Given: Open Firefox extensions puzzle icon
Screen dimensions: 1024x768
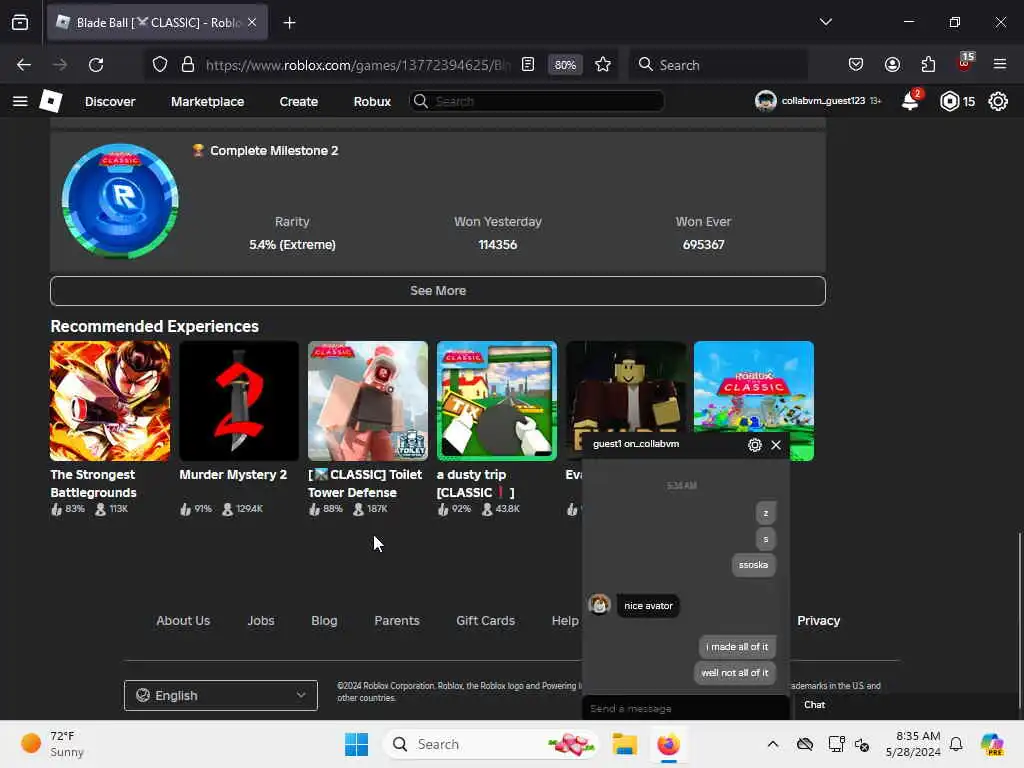Looking at the screenshot, I should pos(928,65).
